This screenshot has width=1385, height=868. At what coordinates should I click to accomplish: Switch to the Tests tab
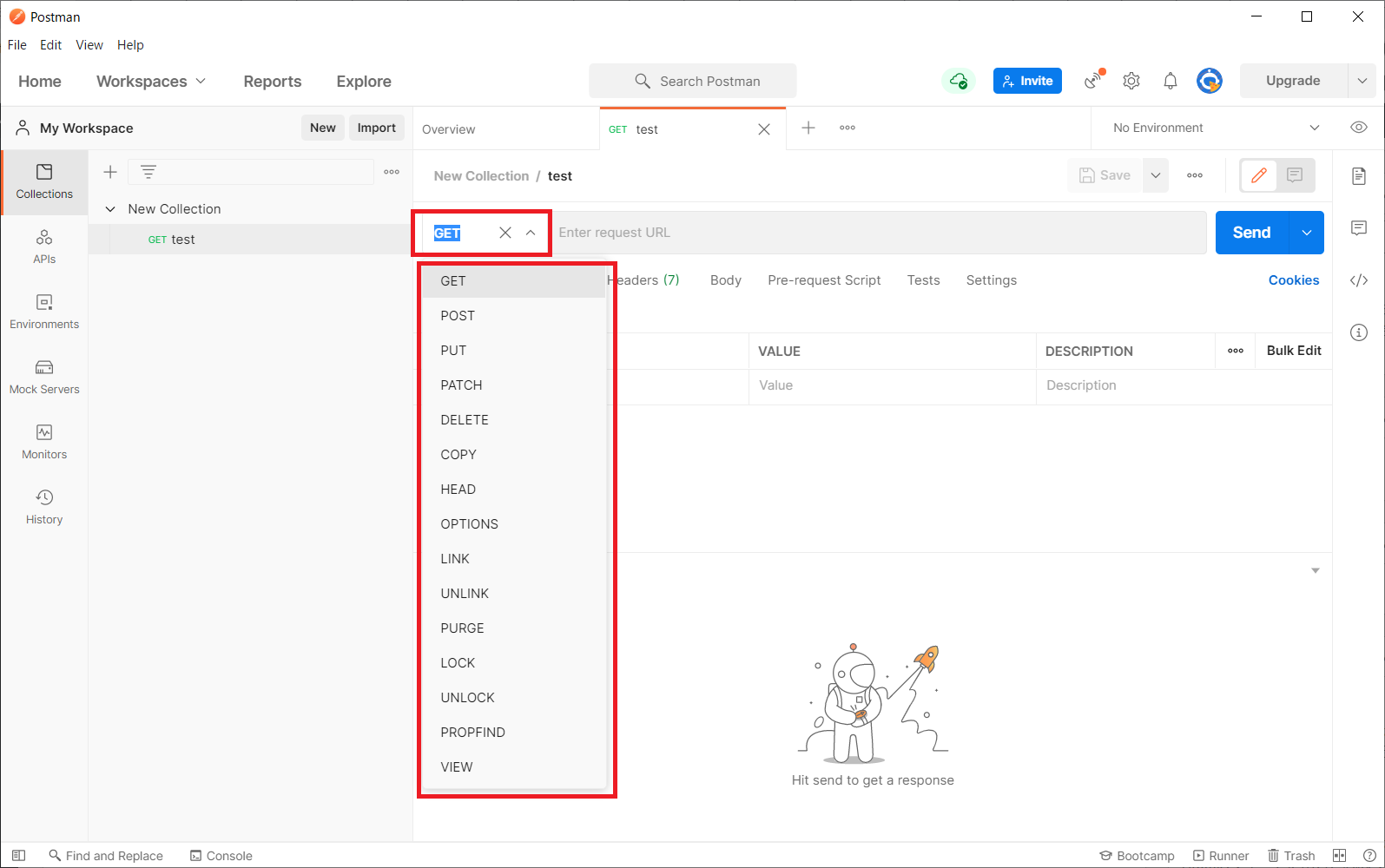point(924,280)
